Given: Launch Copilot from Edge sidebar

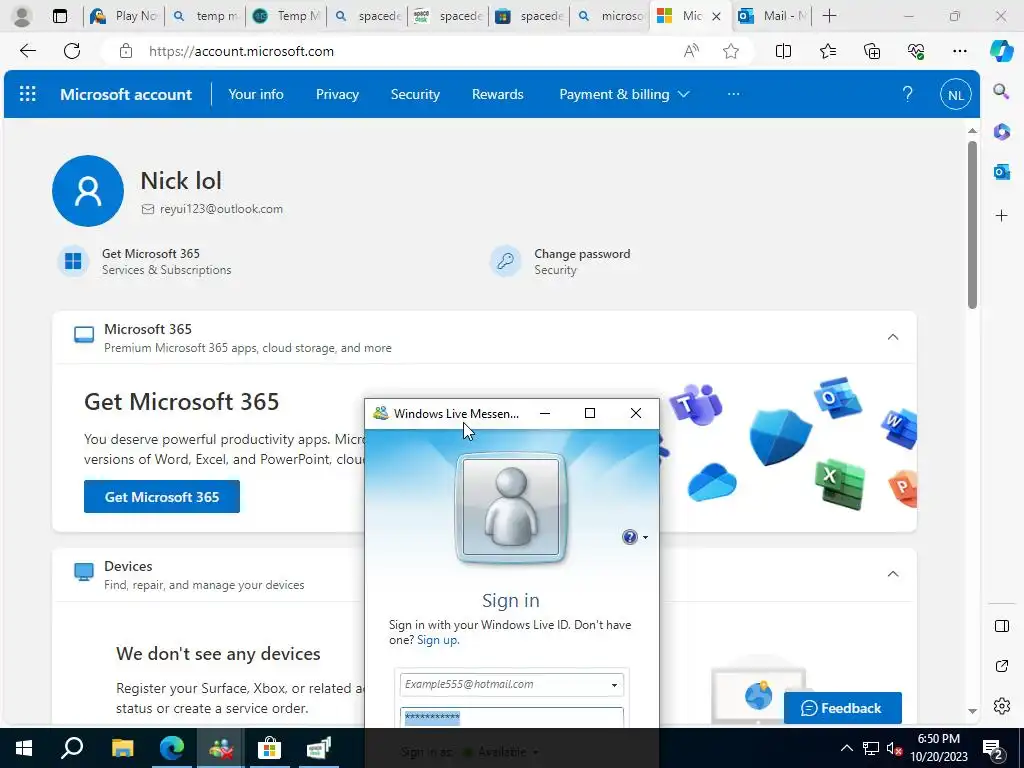Looking at the screenshot, I should point(1001,51).
